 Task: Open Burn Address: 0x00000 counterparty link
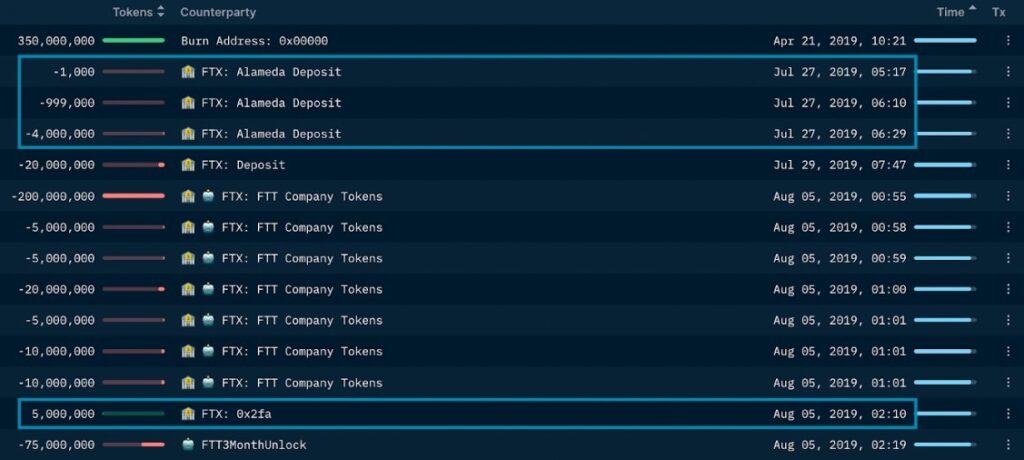click(254, 41)
